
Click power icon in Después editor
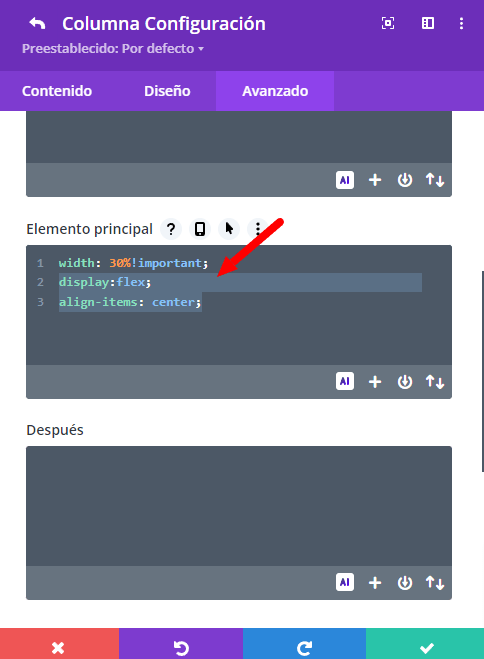point(405,583)
